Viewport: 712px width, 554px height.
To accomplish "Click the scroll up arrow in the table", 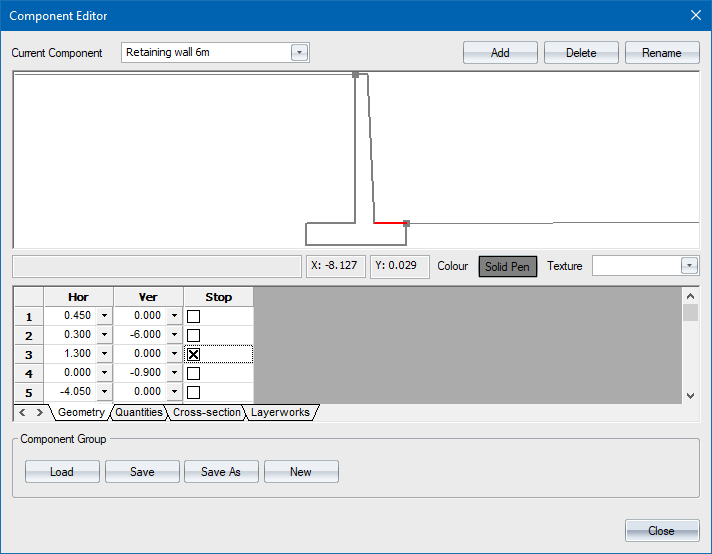I will tap(689, 296).
